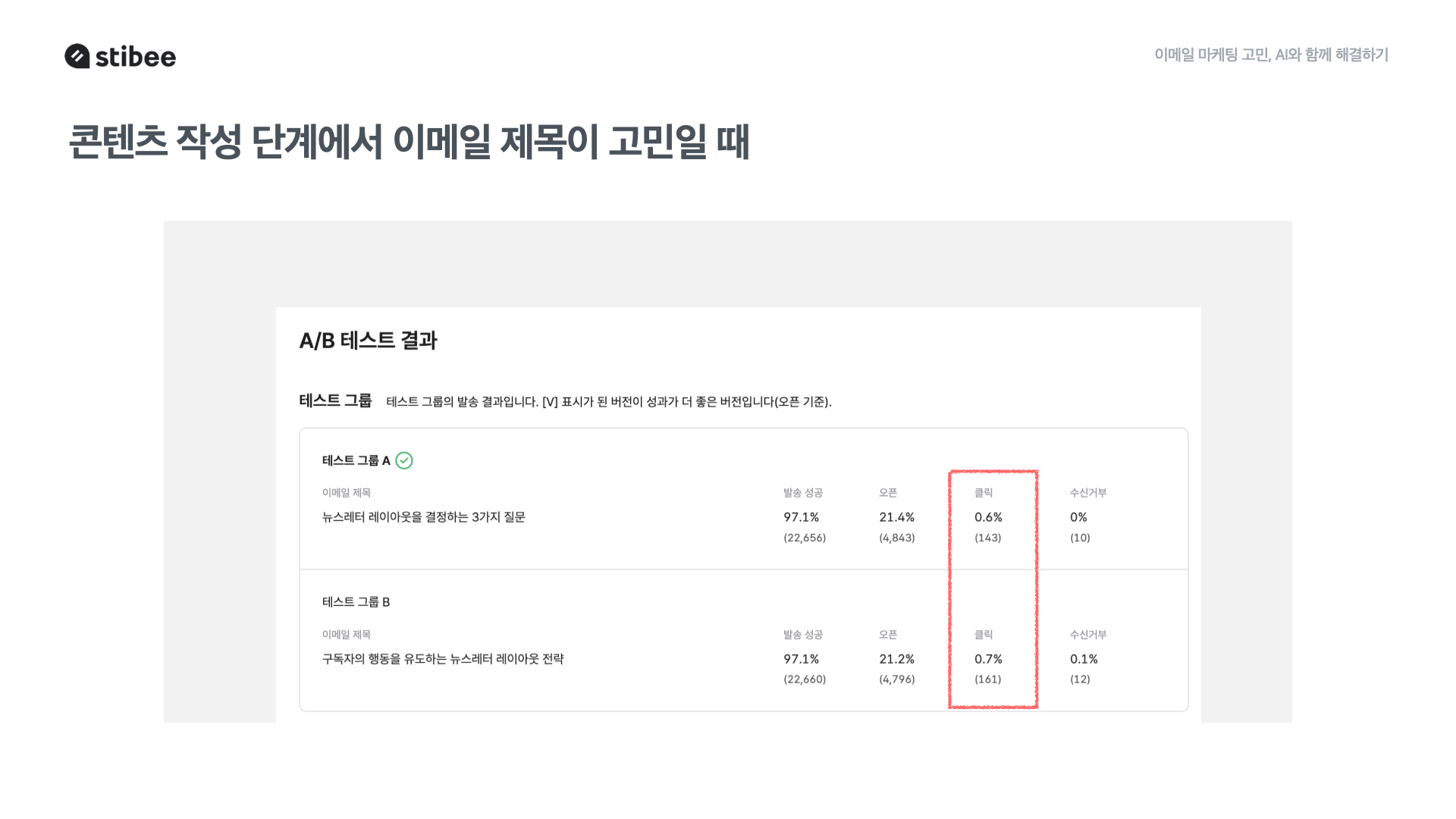Click the stibee wordmark text
This screenshot has height=819, width=1456.
[x=136, y=57]
